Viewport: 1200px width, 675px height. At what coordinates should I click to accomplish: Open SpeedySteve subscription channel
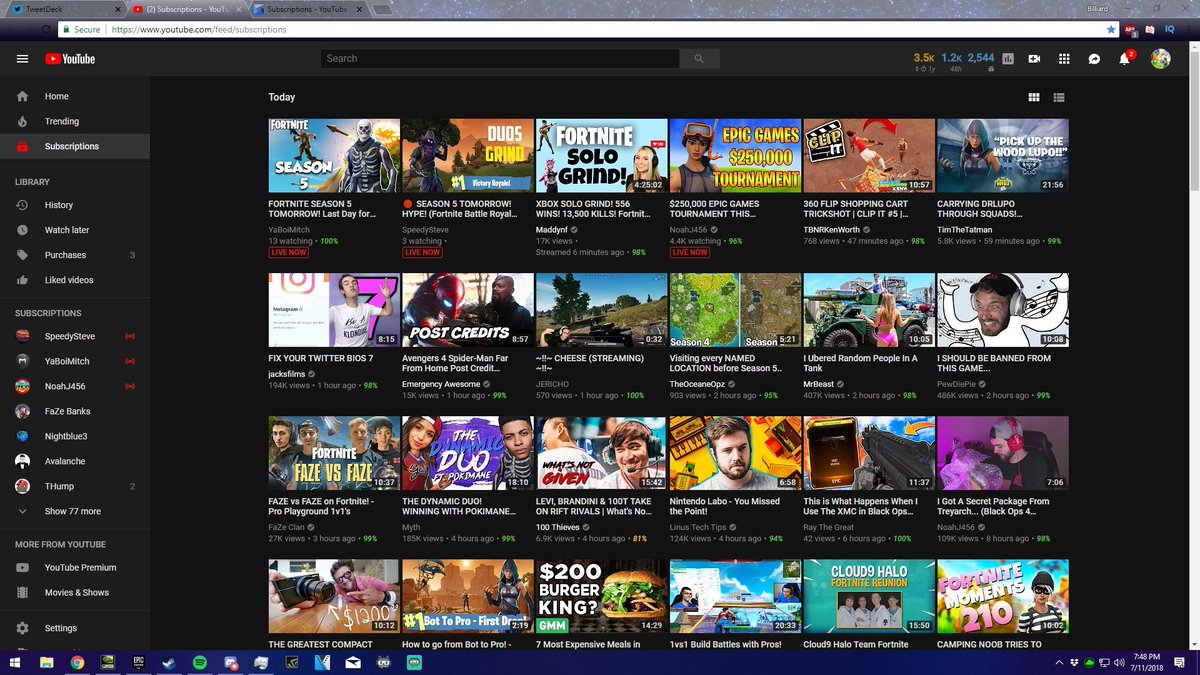click(x=75, y=336)
